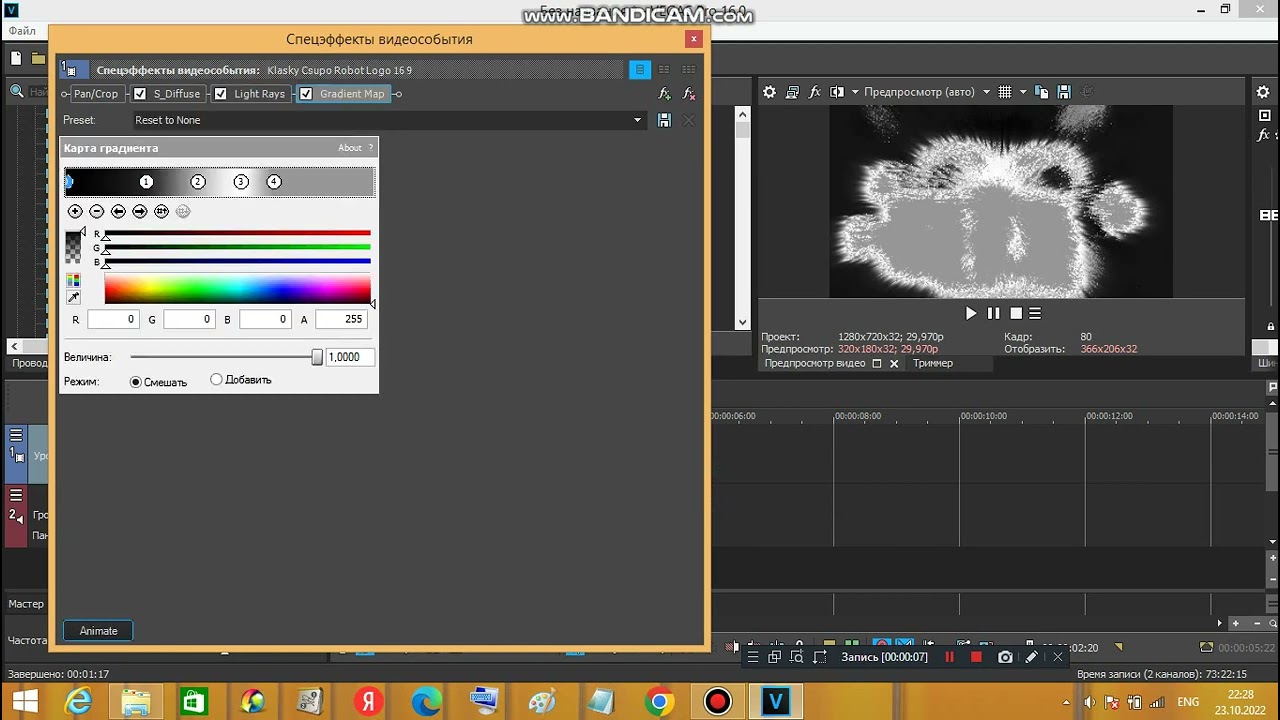Select the Добавить mode radio button
1280x720 pixels.
click(216, 380)
